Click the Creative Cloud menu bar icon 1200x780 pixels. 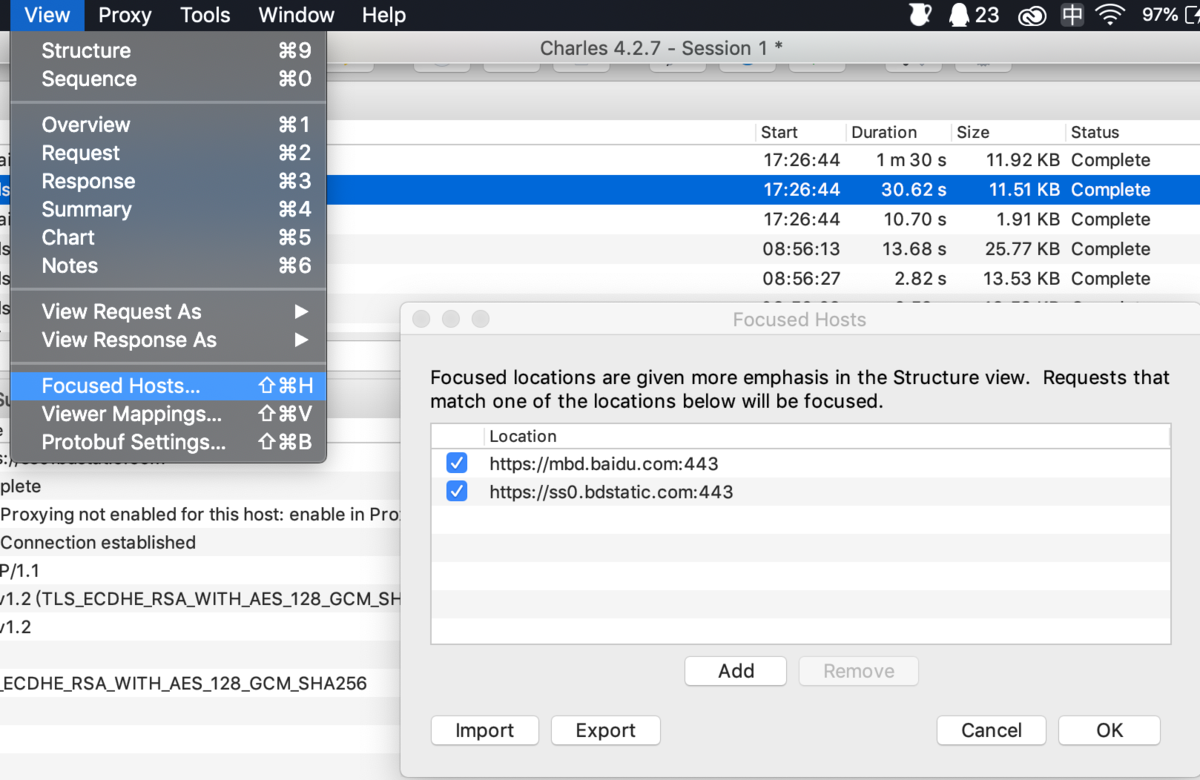[x=1031, y=15]
